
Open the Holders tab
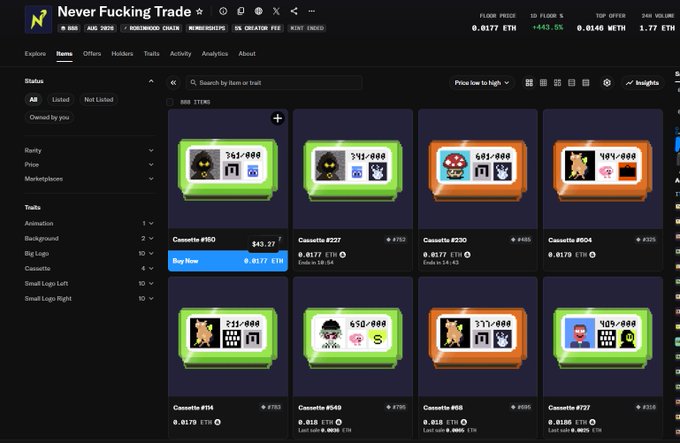point(122,54)
